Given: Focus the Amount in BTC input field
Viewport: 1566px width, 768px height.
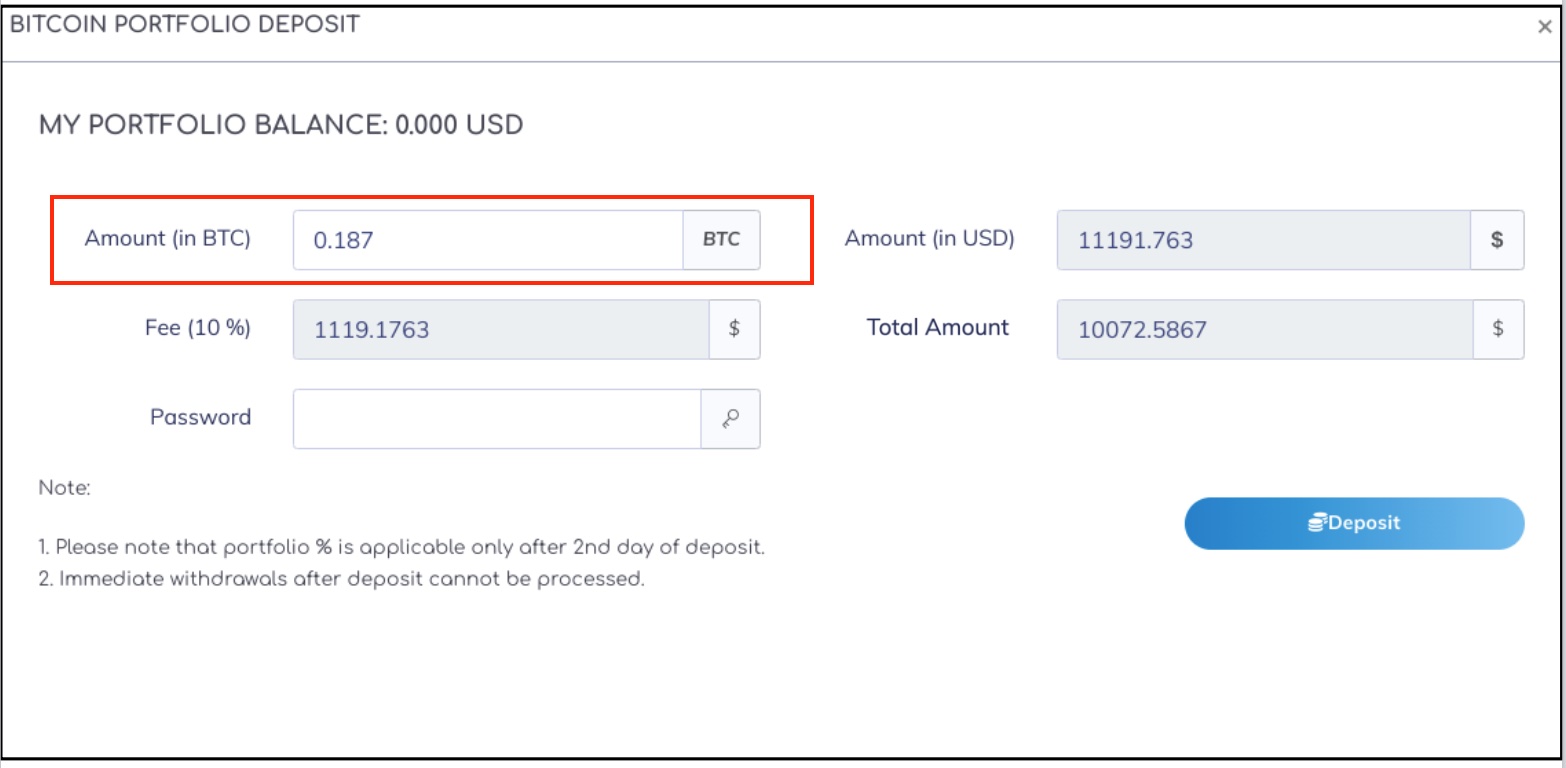Looking at the screenshot, I should (x=488, y=240).
